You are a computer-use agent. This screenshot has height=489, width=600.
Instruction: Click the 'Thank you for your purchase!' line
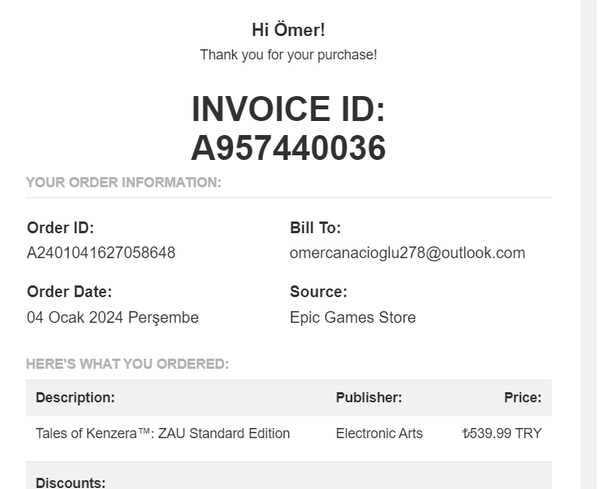289,55
